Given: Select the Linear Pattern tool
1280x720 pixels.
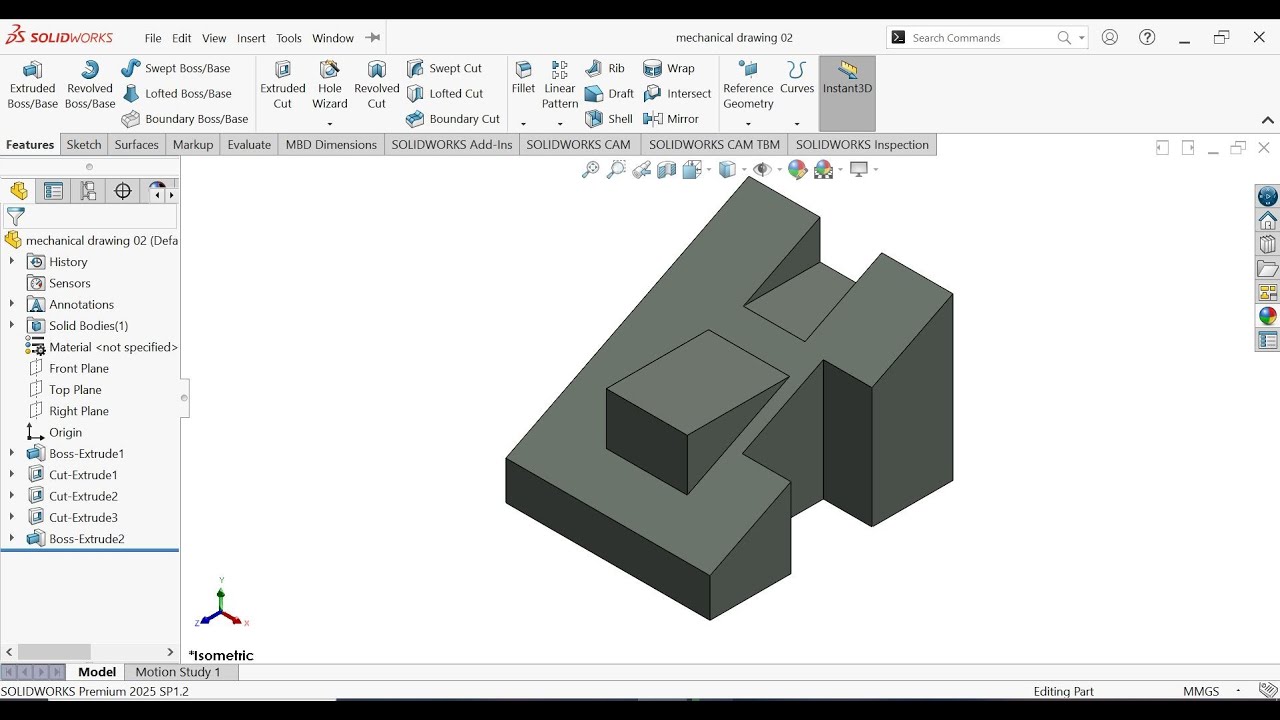Looking at the screenshot, I should pyautogui.click(x=560, y=85).
